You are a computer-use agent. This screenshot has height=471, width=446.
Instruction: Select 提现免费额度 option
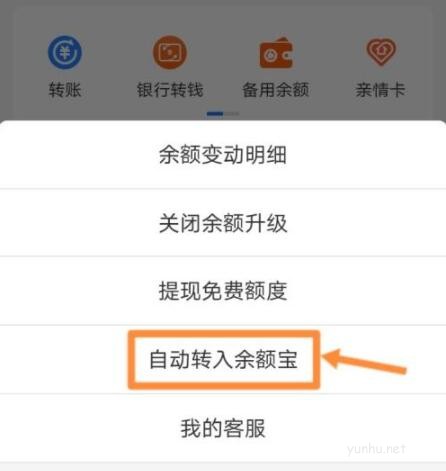tap(223, 291)
